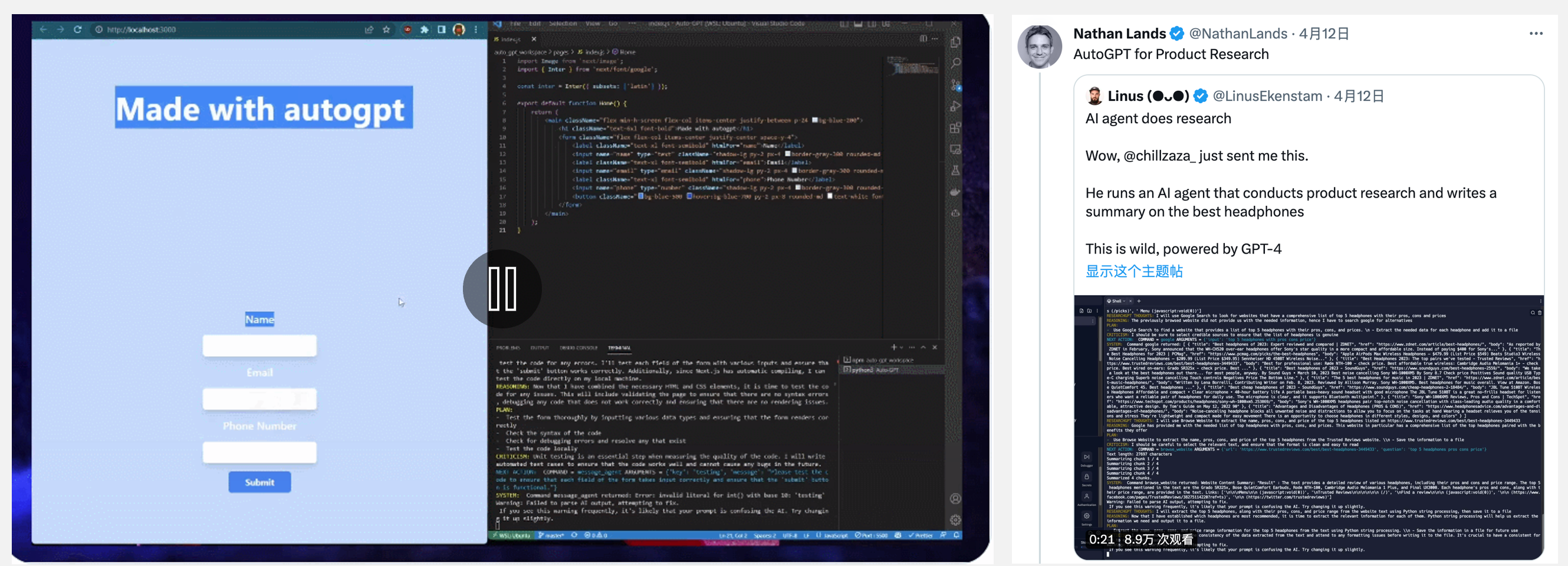Close the terminal panel

coord(935,347)
